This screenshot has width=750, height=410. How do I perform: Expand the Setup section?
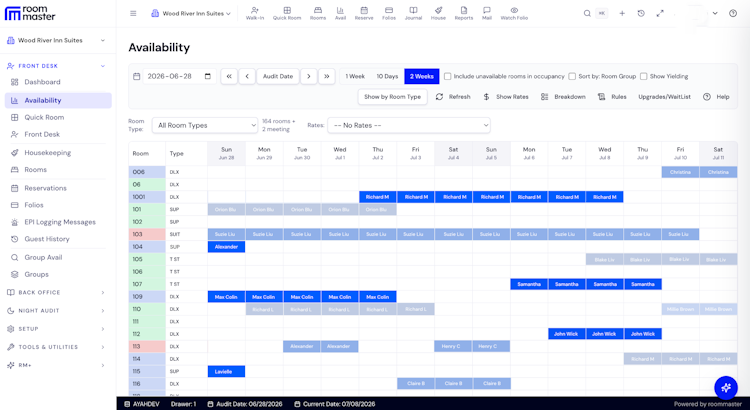[x=56, y=329]
